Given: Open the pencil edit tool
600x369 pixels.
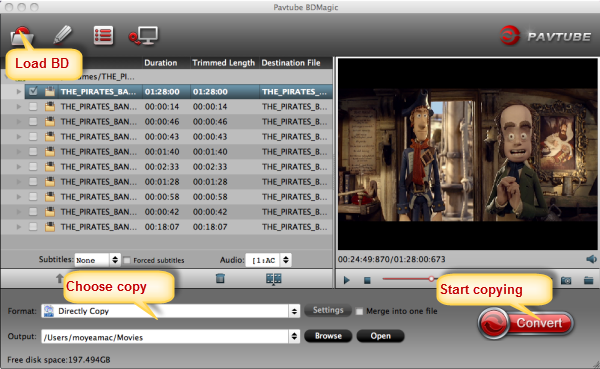Looking at the screenshot, I should (x=62, y=35).
